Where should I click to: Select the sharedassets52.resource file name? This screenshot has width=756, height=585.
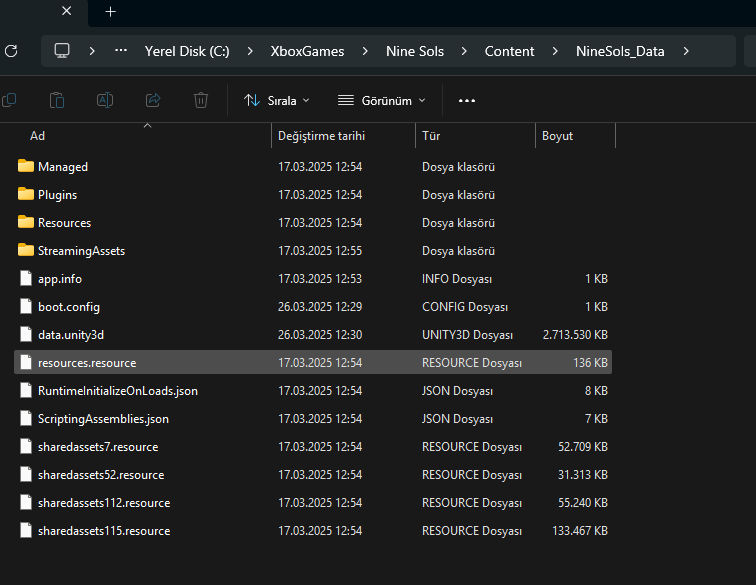[101, 475]
